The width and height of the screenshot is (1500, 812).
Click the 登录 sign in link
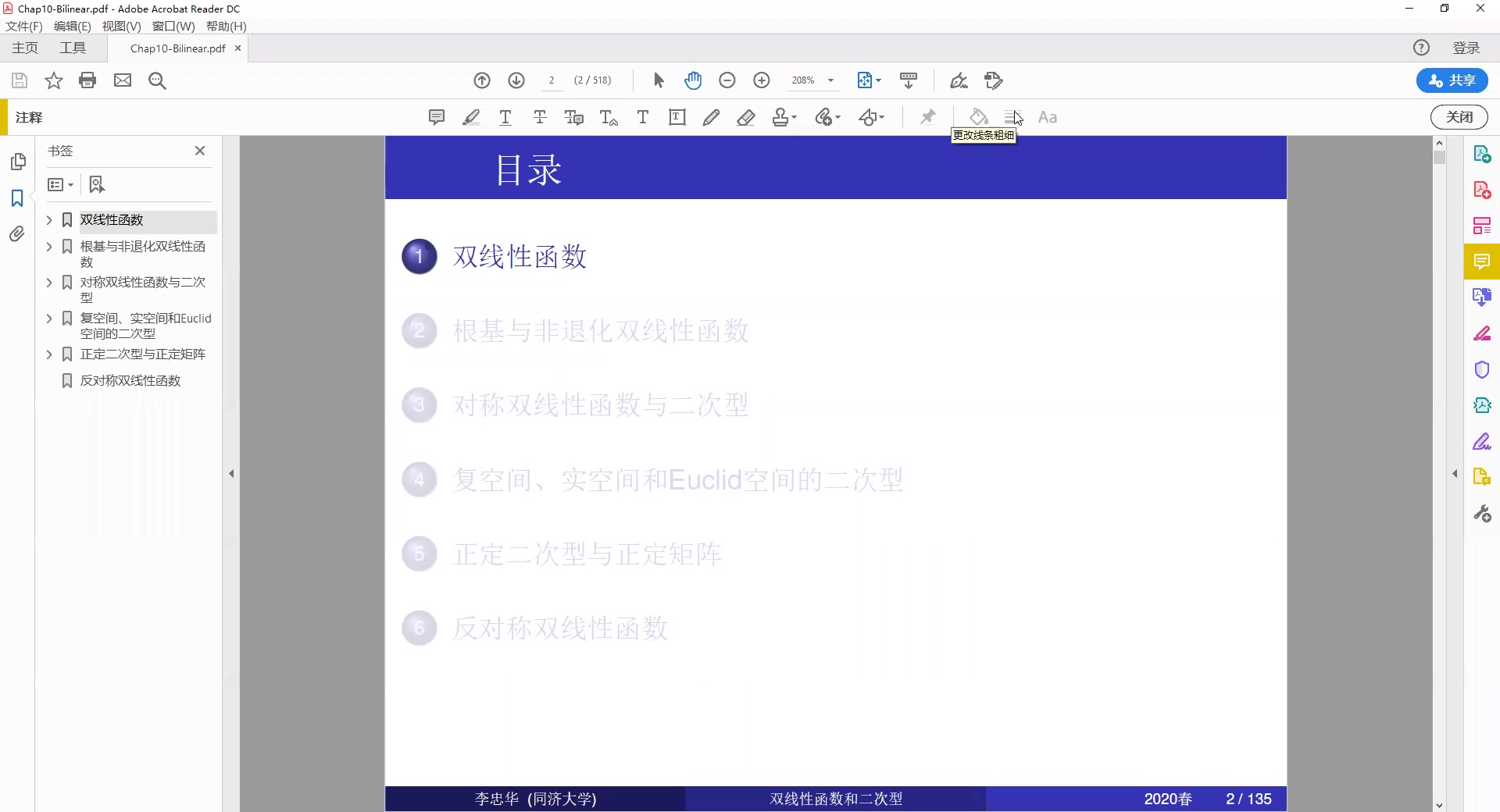1466,48
